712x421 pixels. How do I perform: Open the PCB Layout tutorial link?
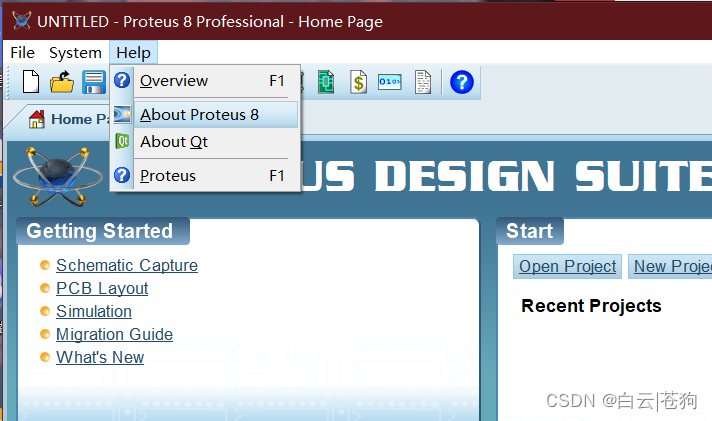(x=102, y=288)
